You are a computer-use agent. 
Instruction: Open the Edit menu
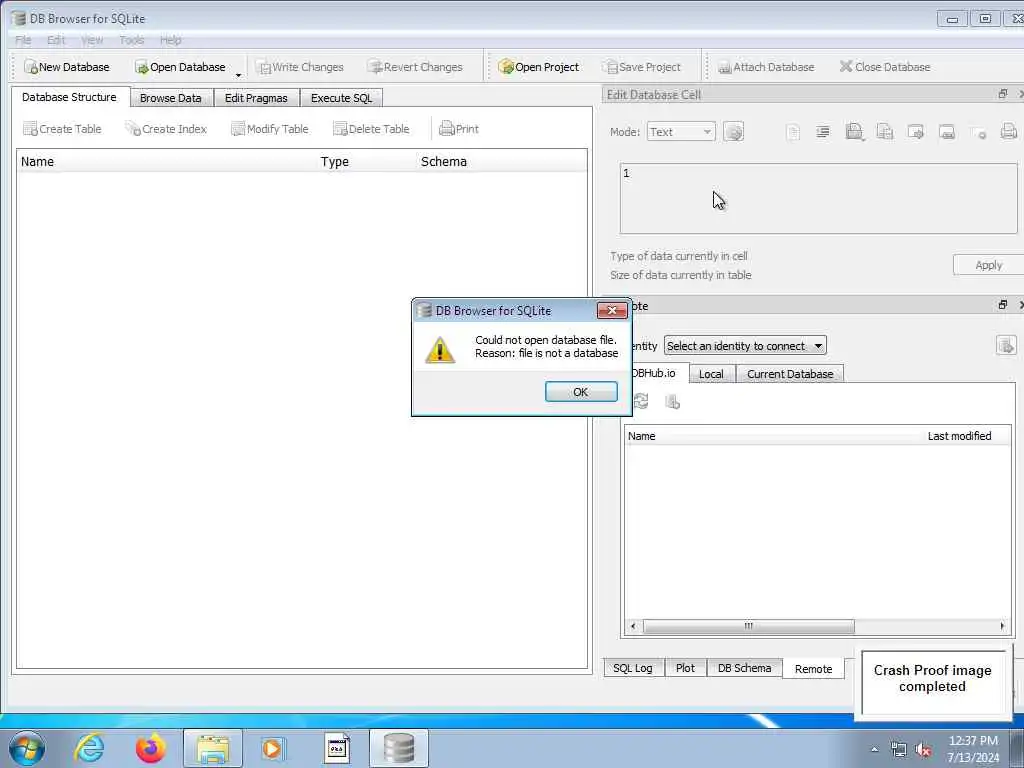(56, 40)
